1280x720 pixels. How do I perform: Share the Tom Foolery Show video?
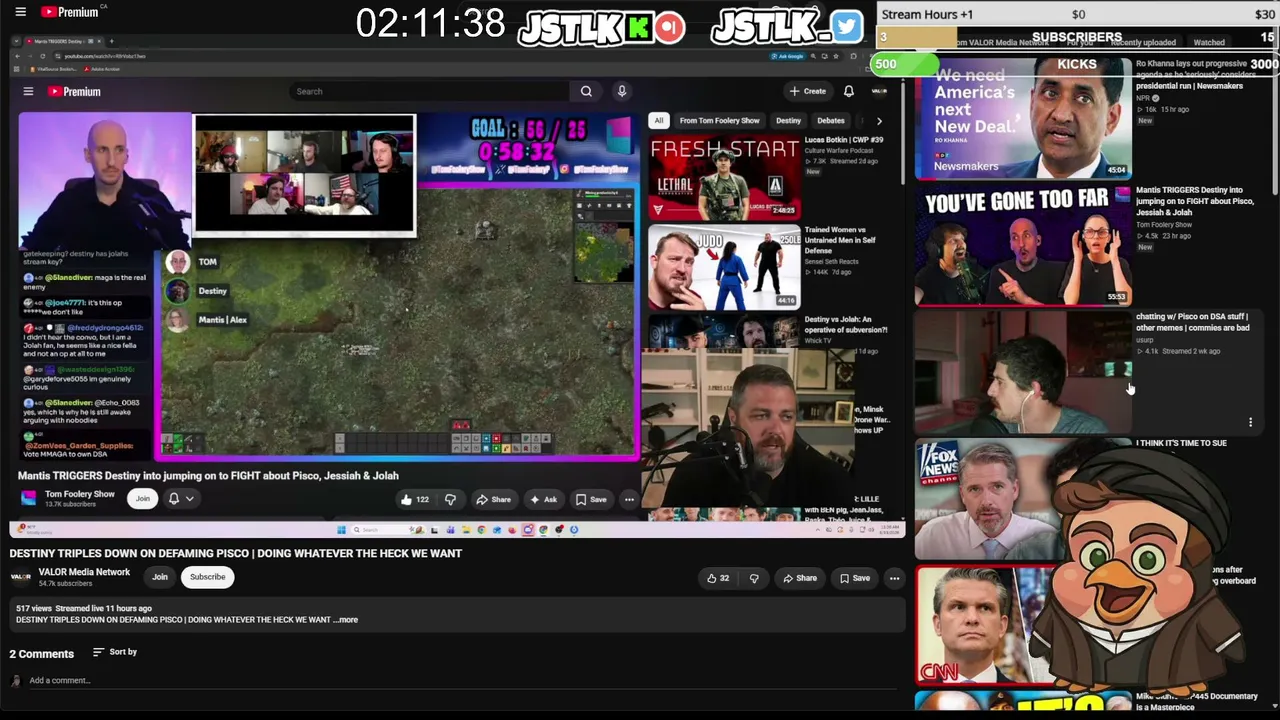click(x=493, y=499)
